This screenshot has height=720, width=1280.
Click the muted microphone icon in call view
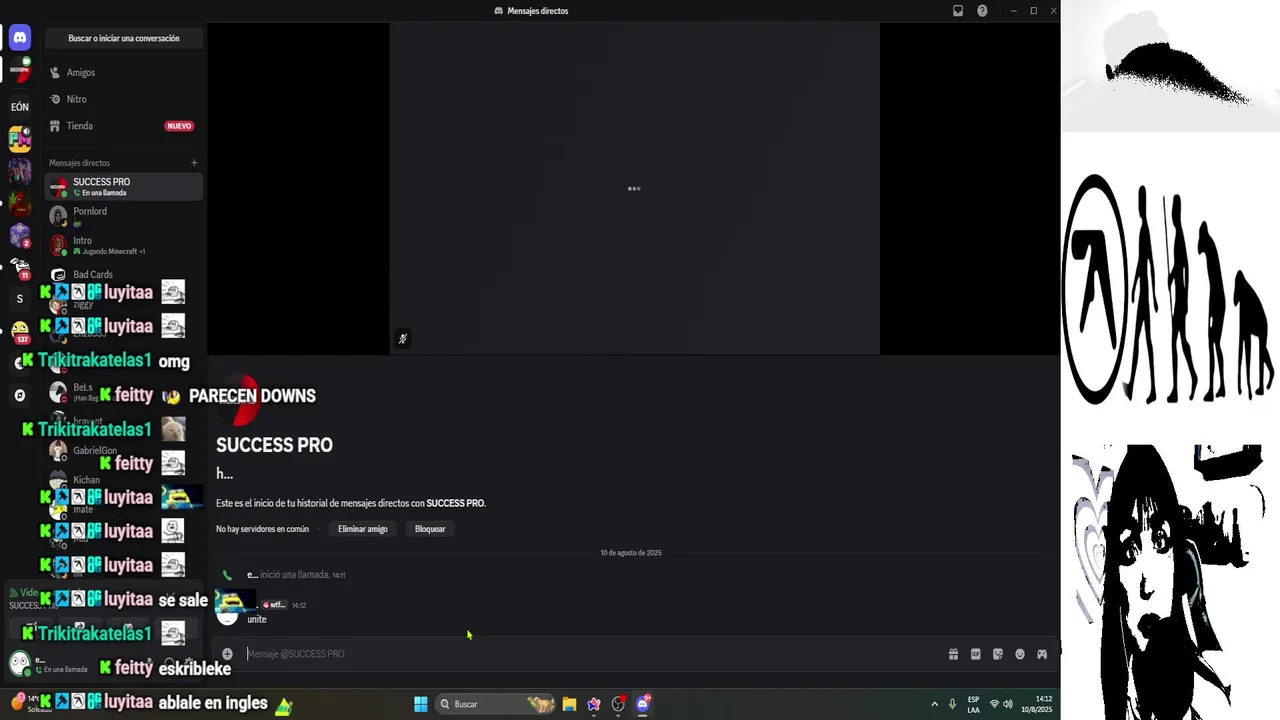[402, 339]
